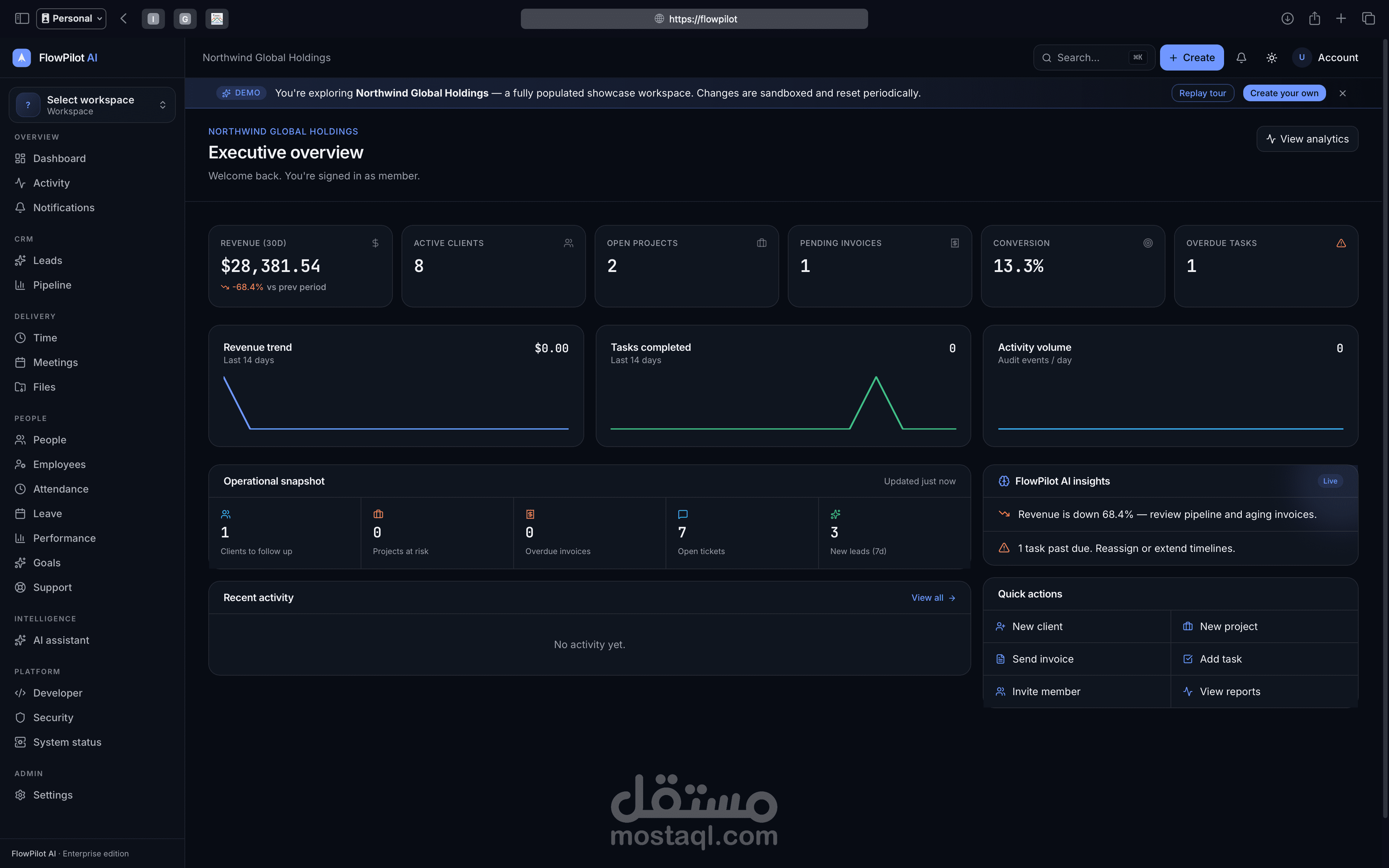1389x868 pixels.
Task: Show the browser tab overview icon
Action: (x=1368, y=18)
